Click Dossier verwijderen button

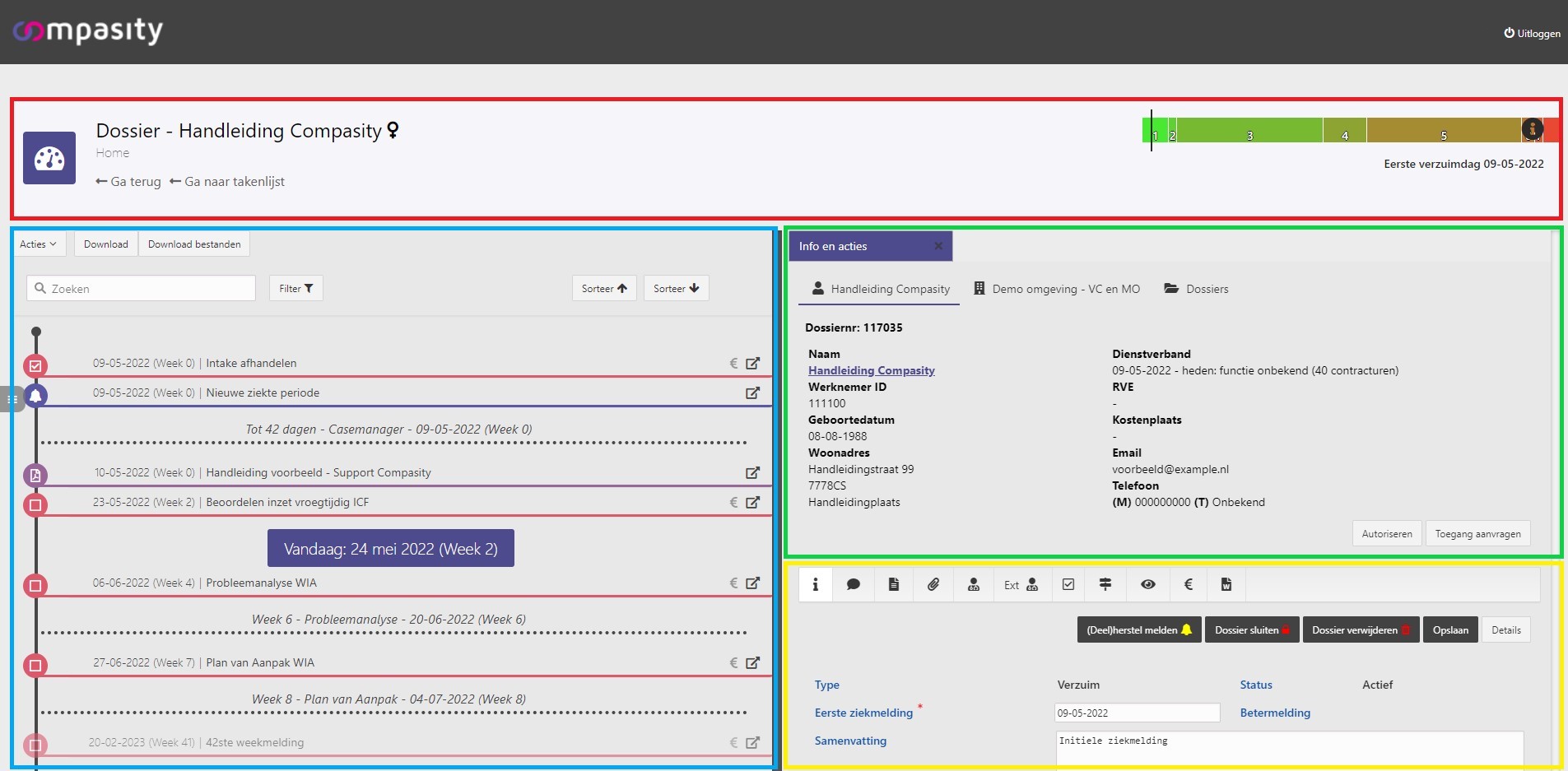1361,629
